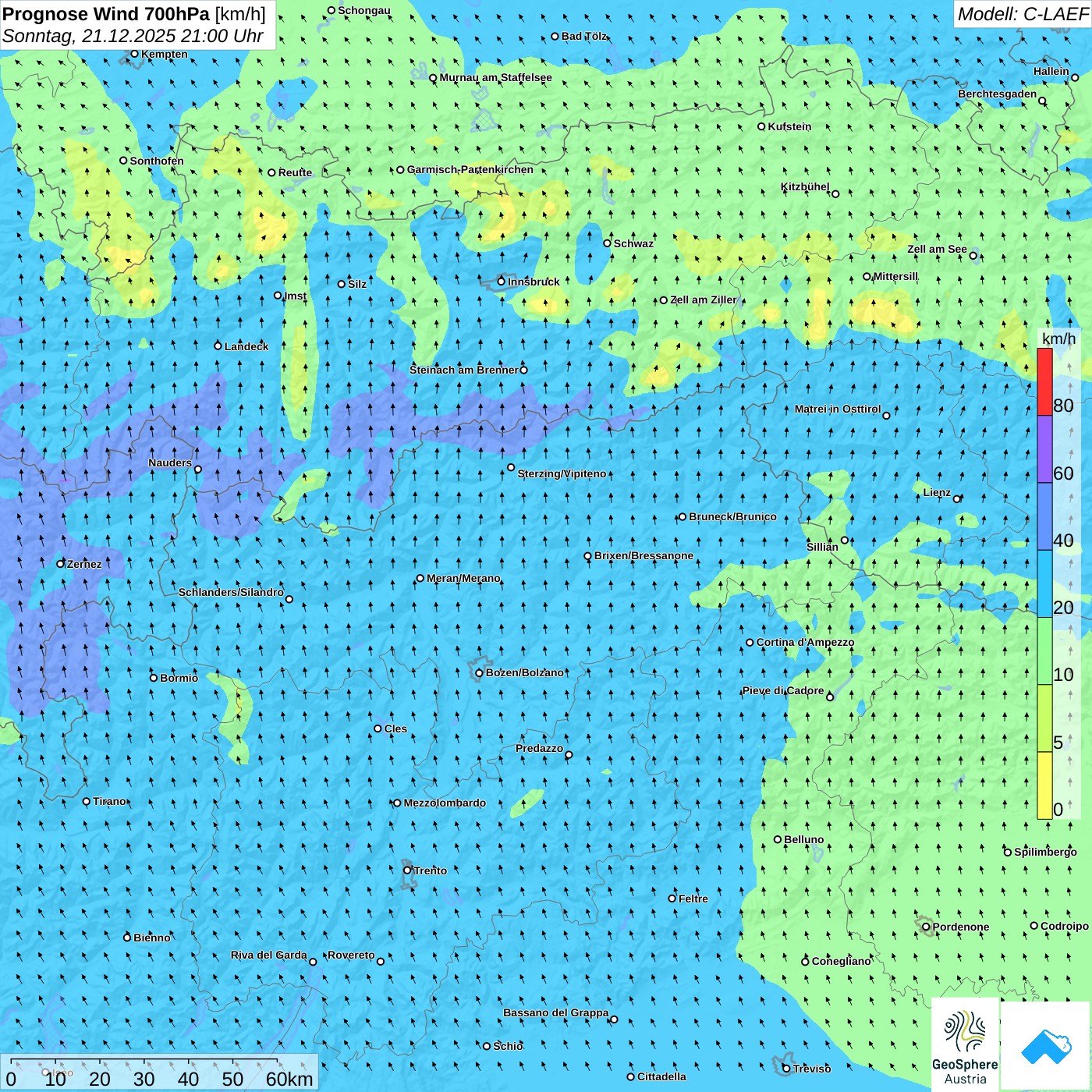Click the light green legend band near 10
1092x1092 pixels.
click(x=1044, y=651)
